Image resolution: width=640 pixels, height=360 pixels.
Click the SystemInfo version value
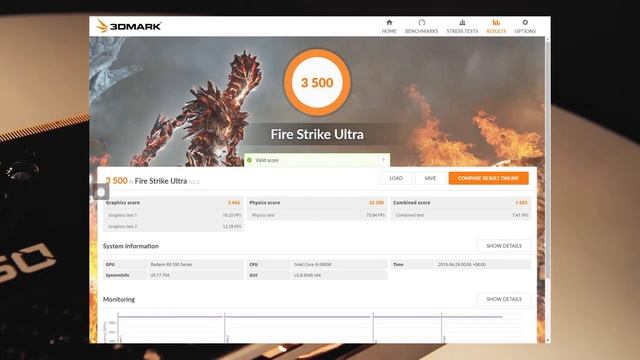[160, 275]
